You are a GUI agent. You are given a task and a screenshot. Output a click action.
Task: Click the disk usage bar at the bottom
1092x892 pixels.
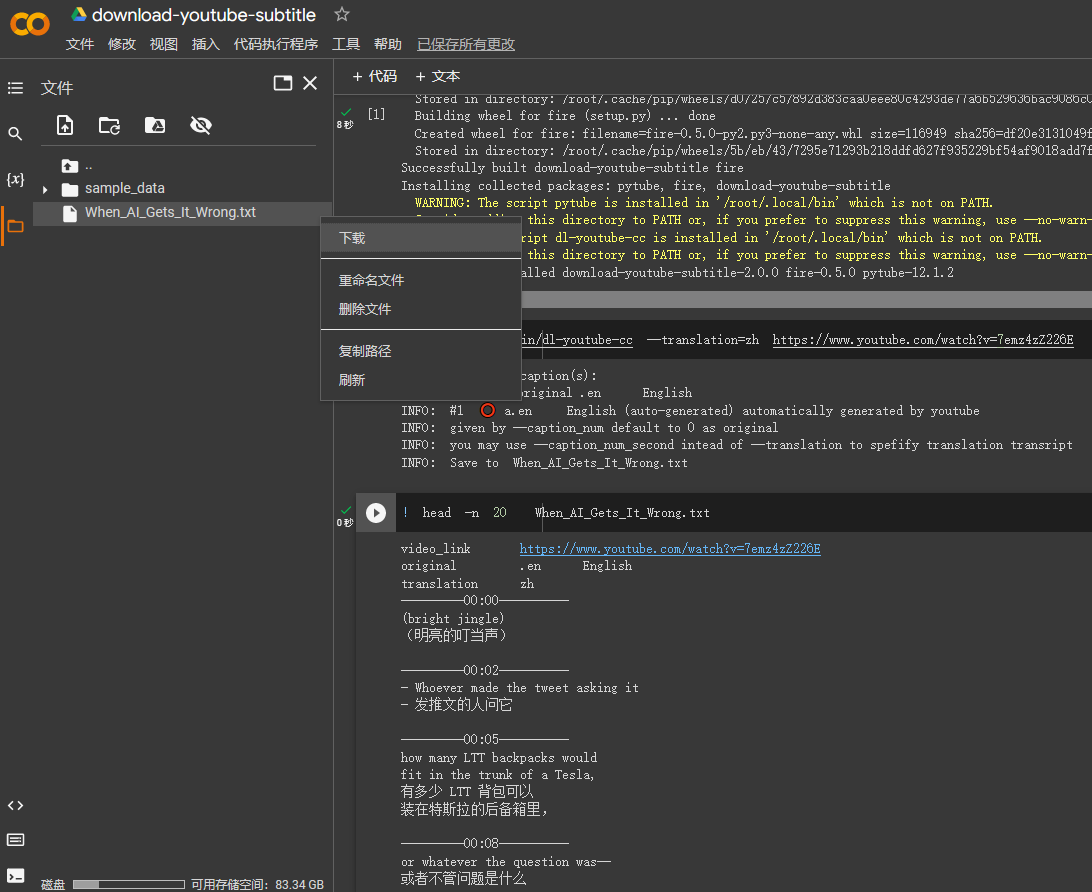point(128,884)
